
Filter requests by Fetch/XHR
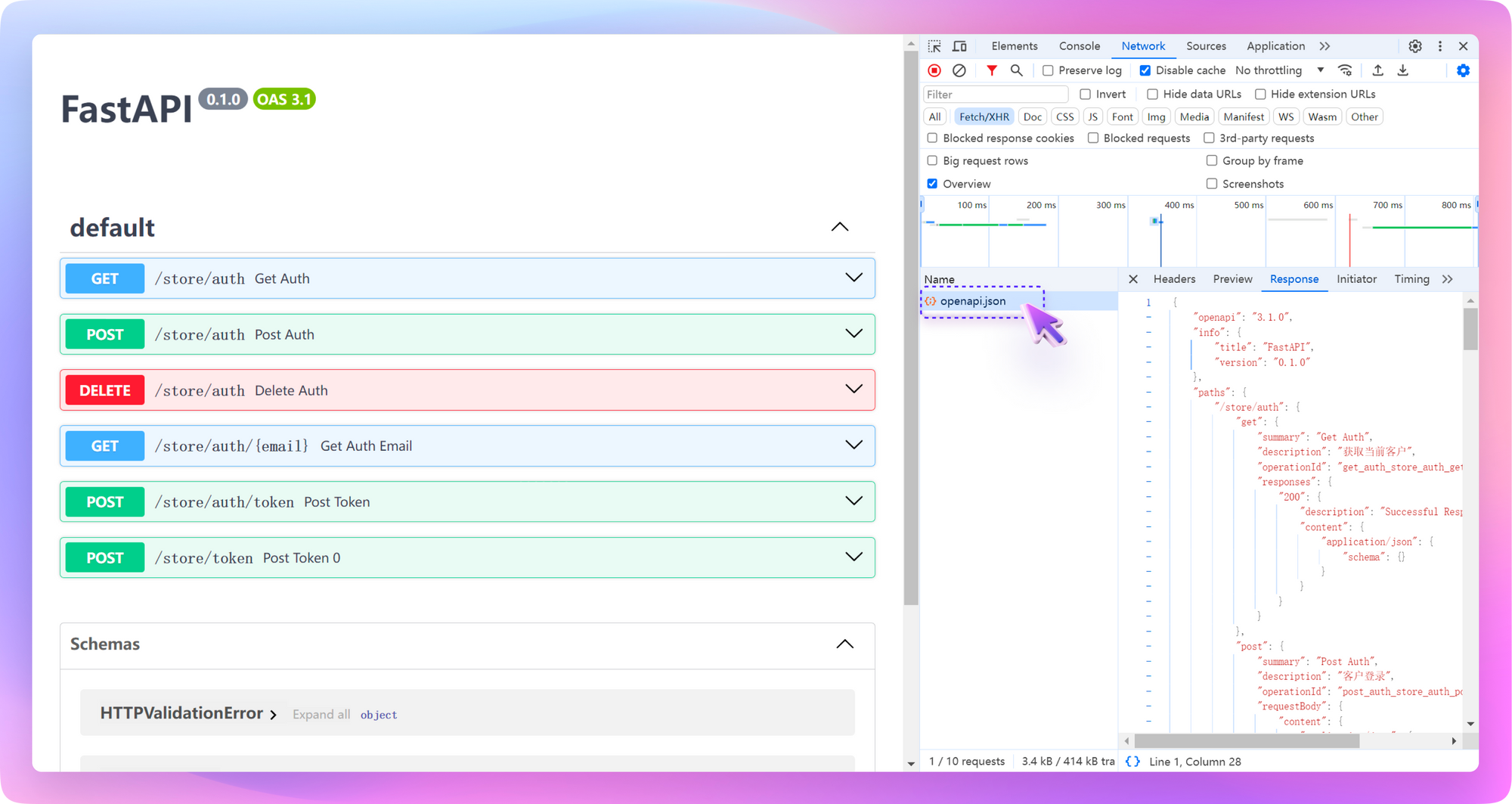click(x=984, y=116)
